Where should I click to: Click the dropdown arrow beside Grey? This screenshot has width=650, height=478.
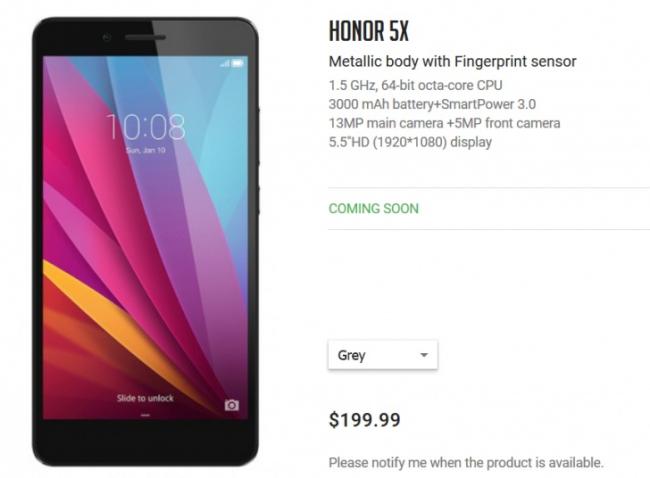(424, 355)
